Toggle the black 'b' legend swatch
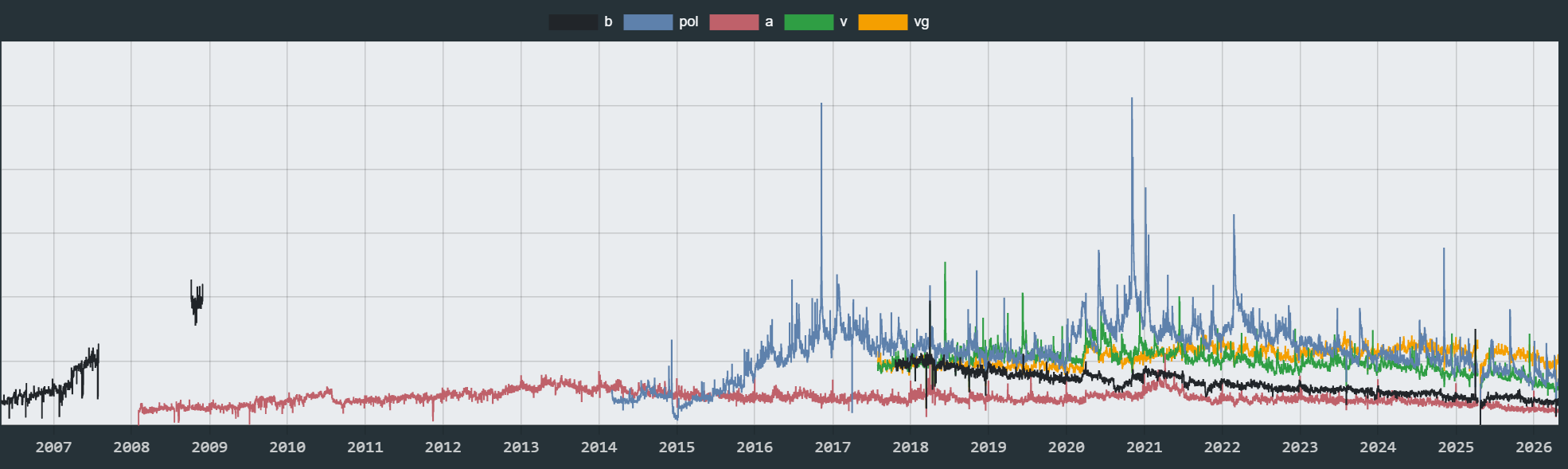Image resolution: width=1568 pixels, height=469 pixels. click(x=573, y=22)
